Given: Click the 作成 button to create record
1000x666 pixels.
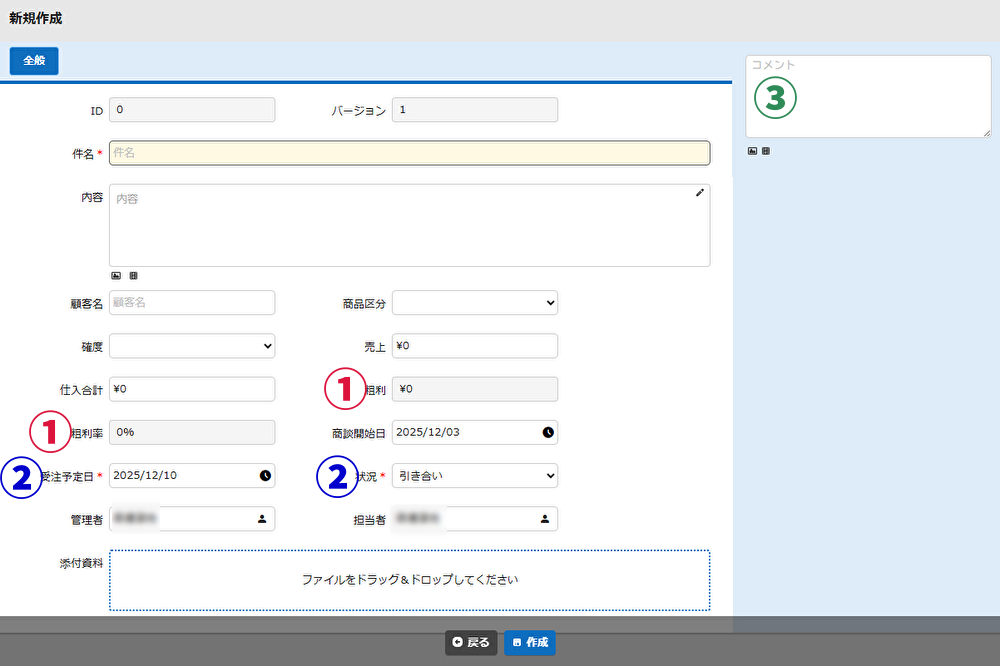Looking at the screenshot, I should pyautogui.click(x=530, y=642).
